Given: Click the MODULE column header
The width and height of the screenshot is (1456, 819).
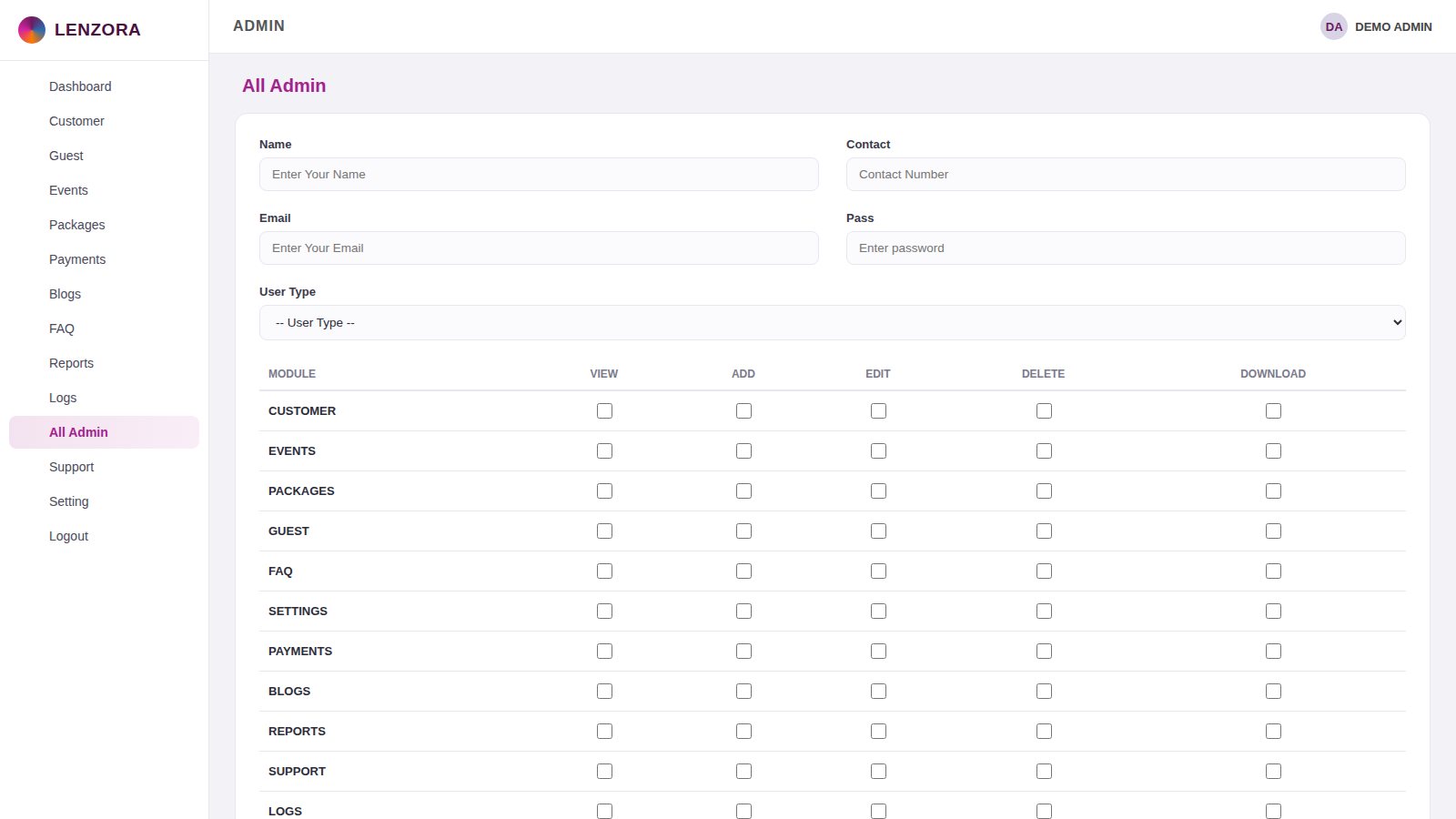Looking at the screenshot, I should tap(292, 374).
